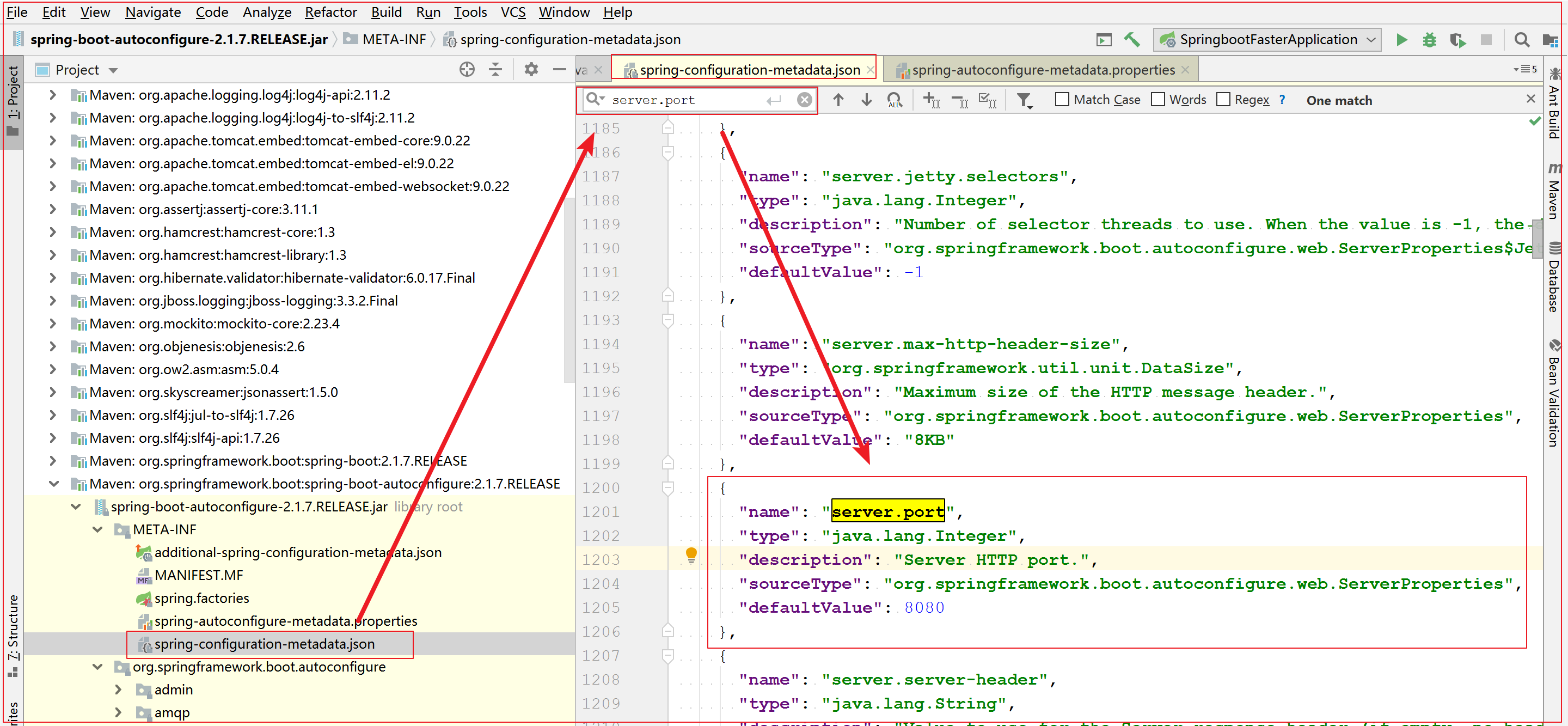This screenshot has height=726, width=1568.
Task: Go to next search occurrence arrow
Action: point(866,100)
